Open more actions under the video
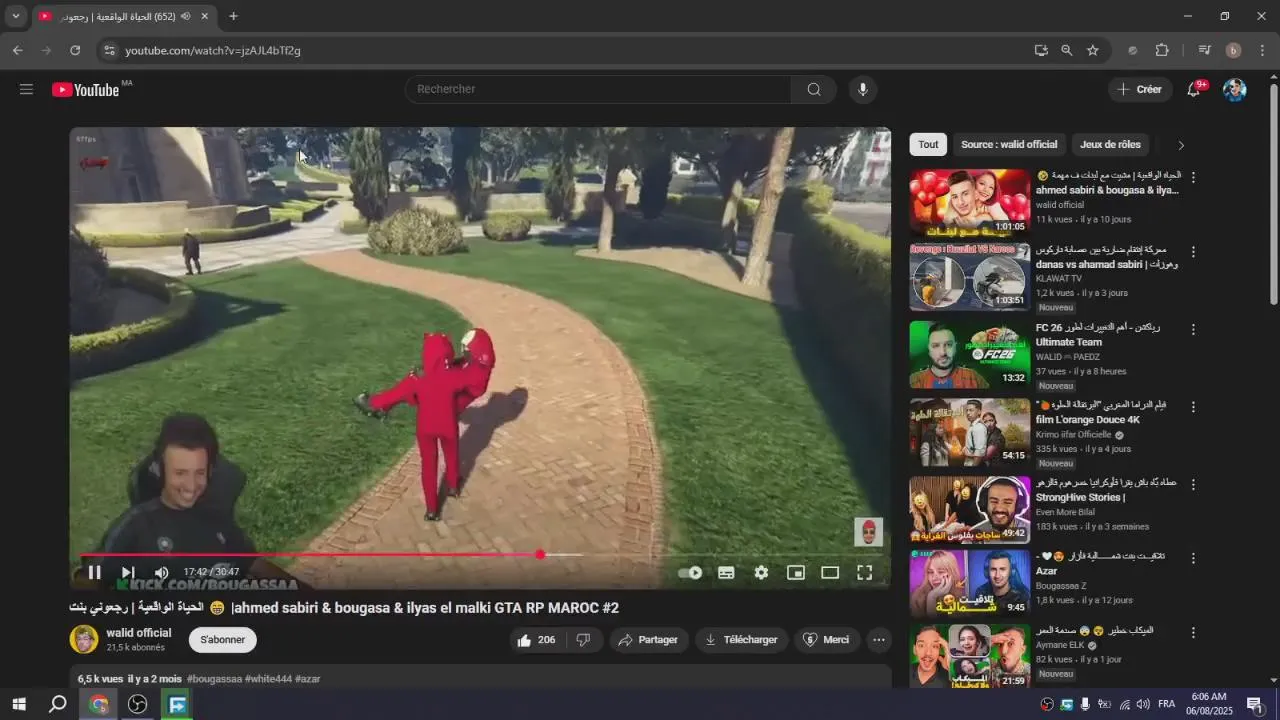The height and width of the screenshot is (720, 1280). point(879,640)
